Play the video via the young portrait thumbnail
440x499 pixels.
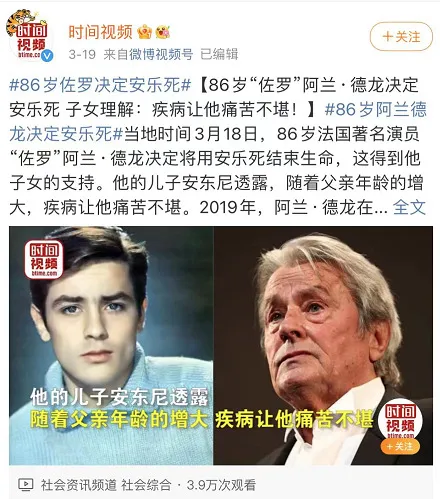pyautogui.click(x=111, y=346)
